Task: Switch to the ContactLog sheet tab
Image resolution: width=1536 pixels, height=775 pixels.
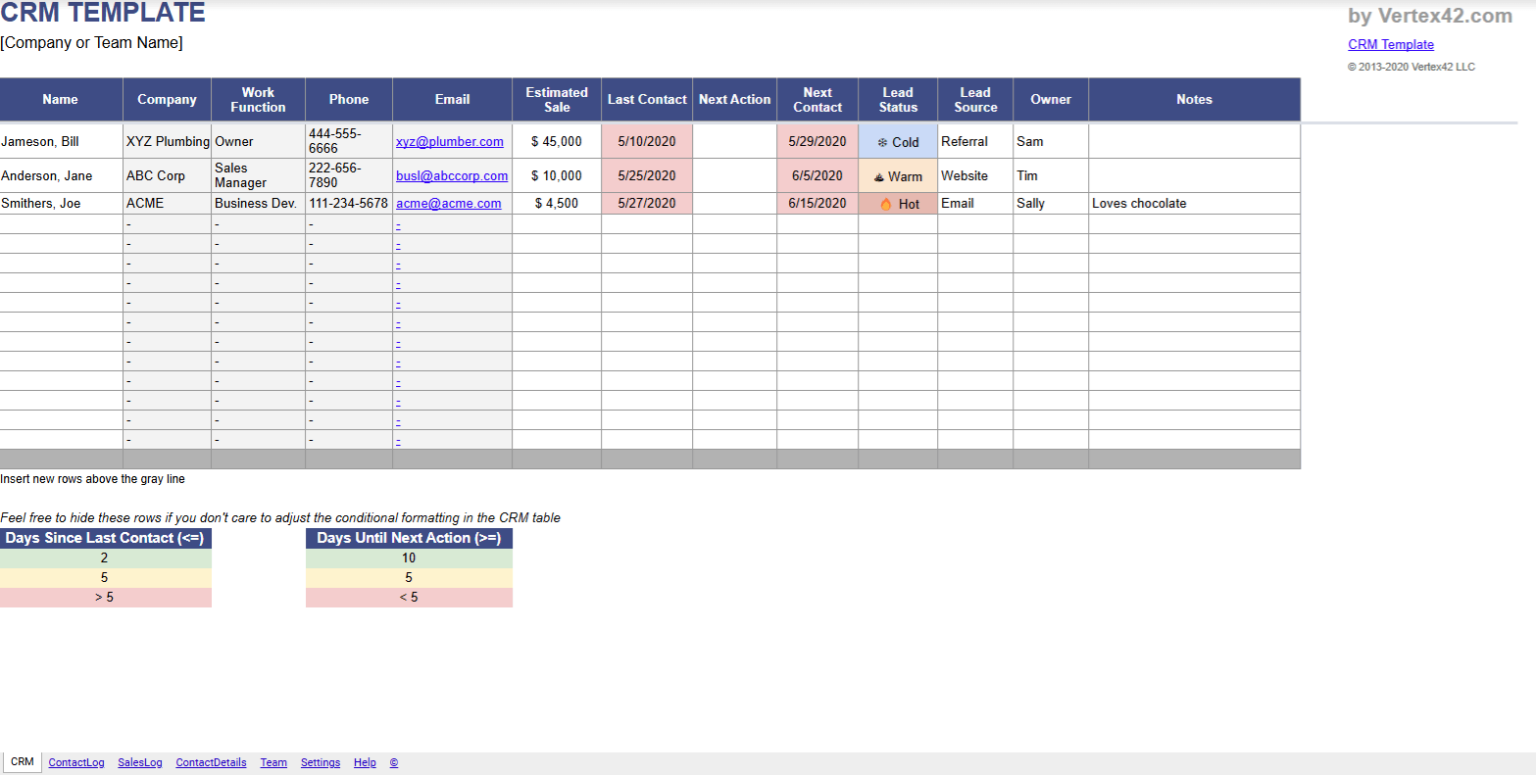Action: pos(76,762)
